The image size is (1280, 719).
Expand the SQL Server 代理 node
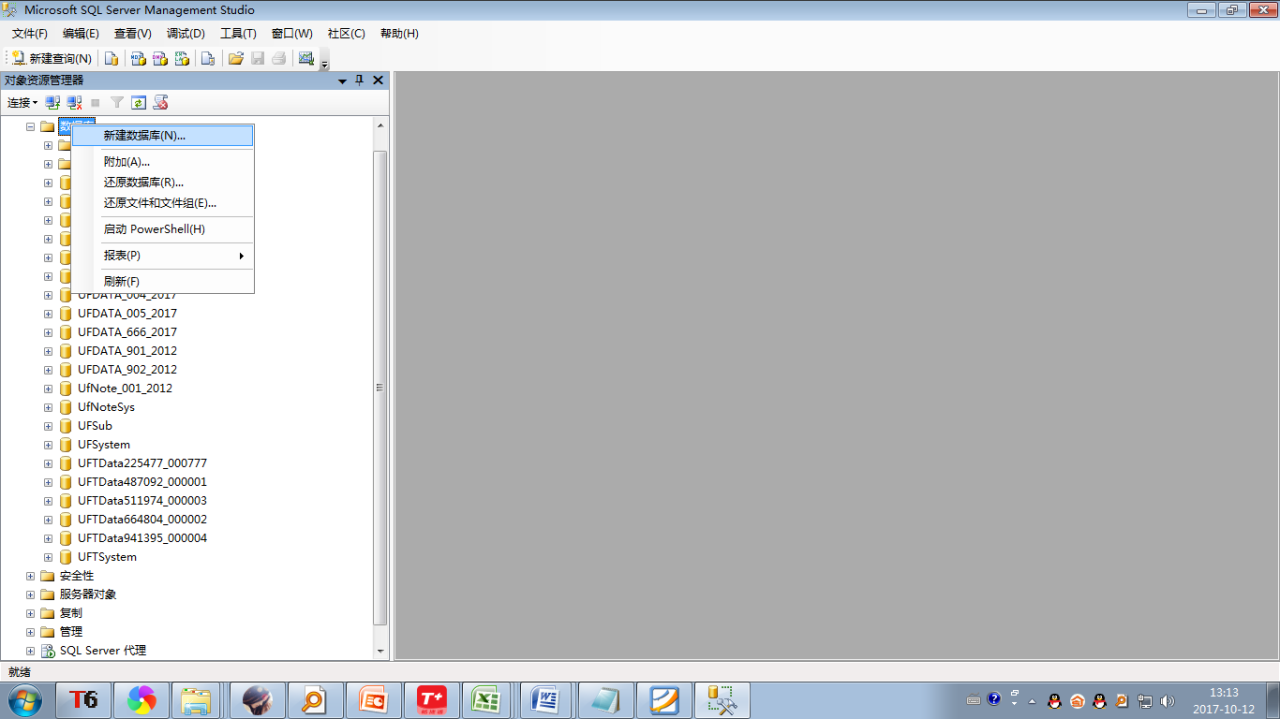[x=30, y=651]
